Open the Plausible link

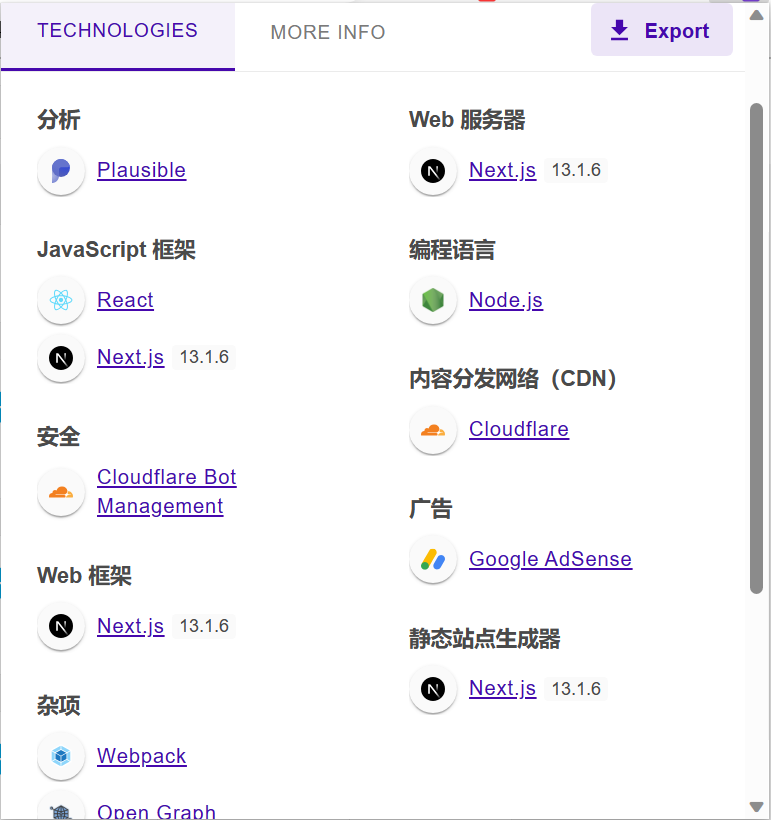point(141,171)
